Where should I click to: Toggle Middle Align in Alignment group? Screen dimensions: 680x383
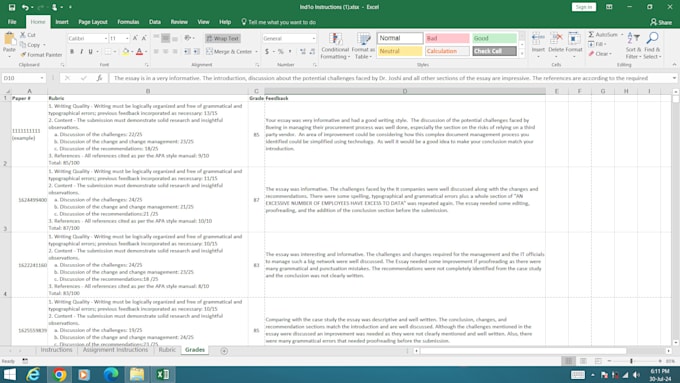(x=165, y=38)
